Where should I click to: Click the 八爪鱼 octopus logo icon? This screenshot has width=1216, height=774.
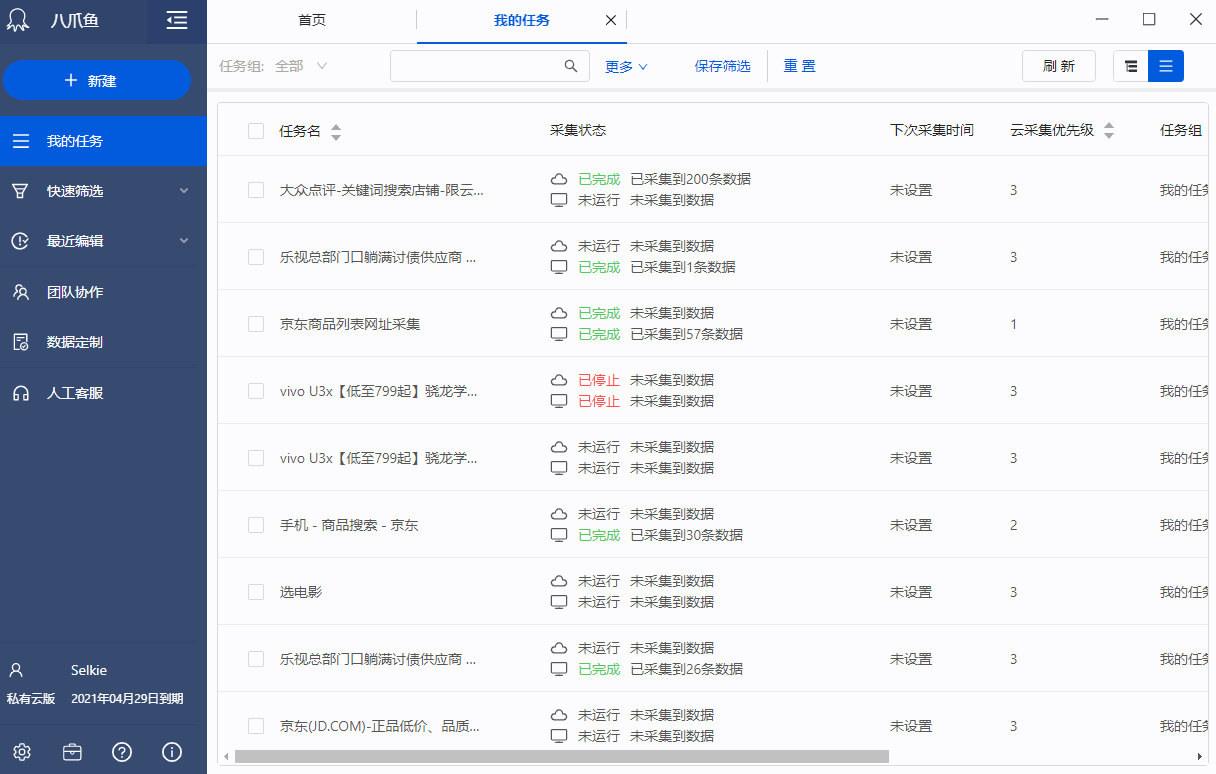point(20,20)
